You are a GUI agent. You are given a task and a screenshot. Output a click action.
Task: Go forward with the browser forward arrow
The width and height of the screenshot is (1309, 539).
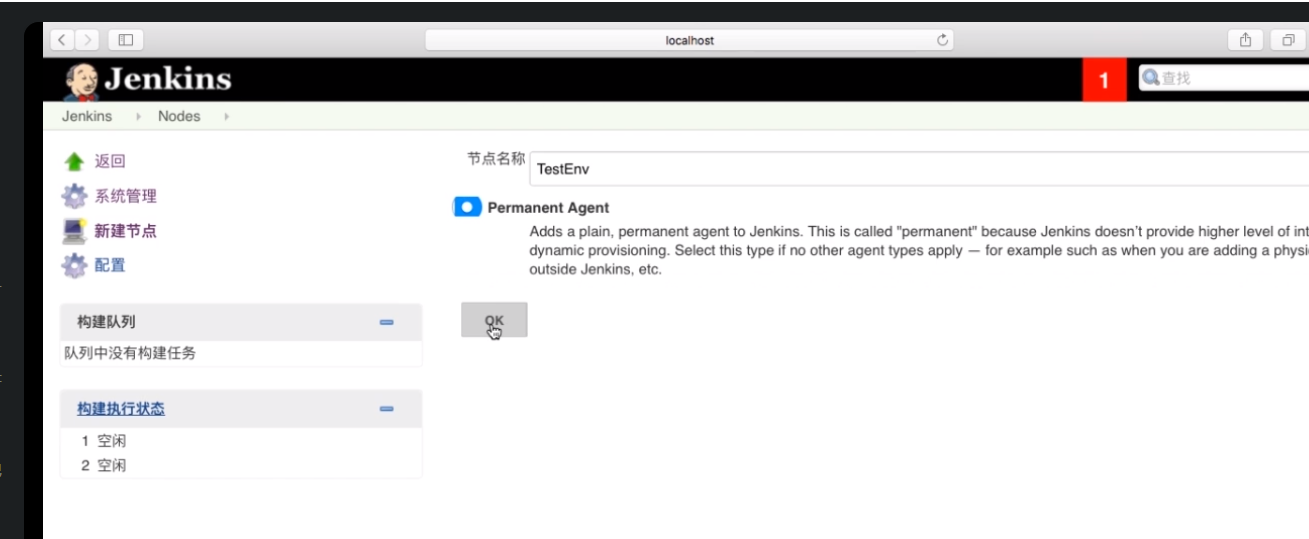tap(86, 40)
